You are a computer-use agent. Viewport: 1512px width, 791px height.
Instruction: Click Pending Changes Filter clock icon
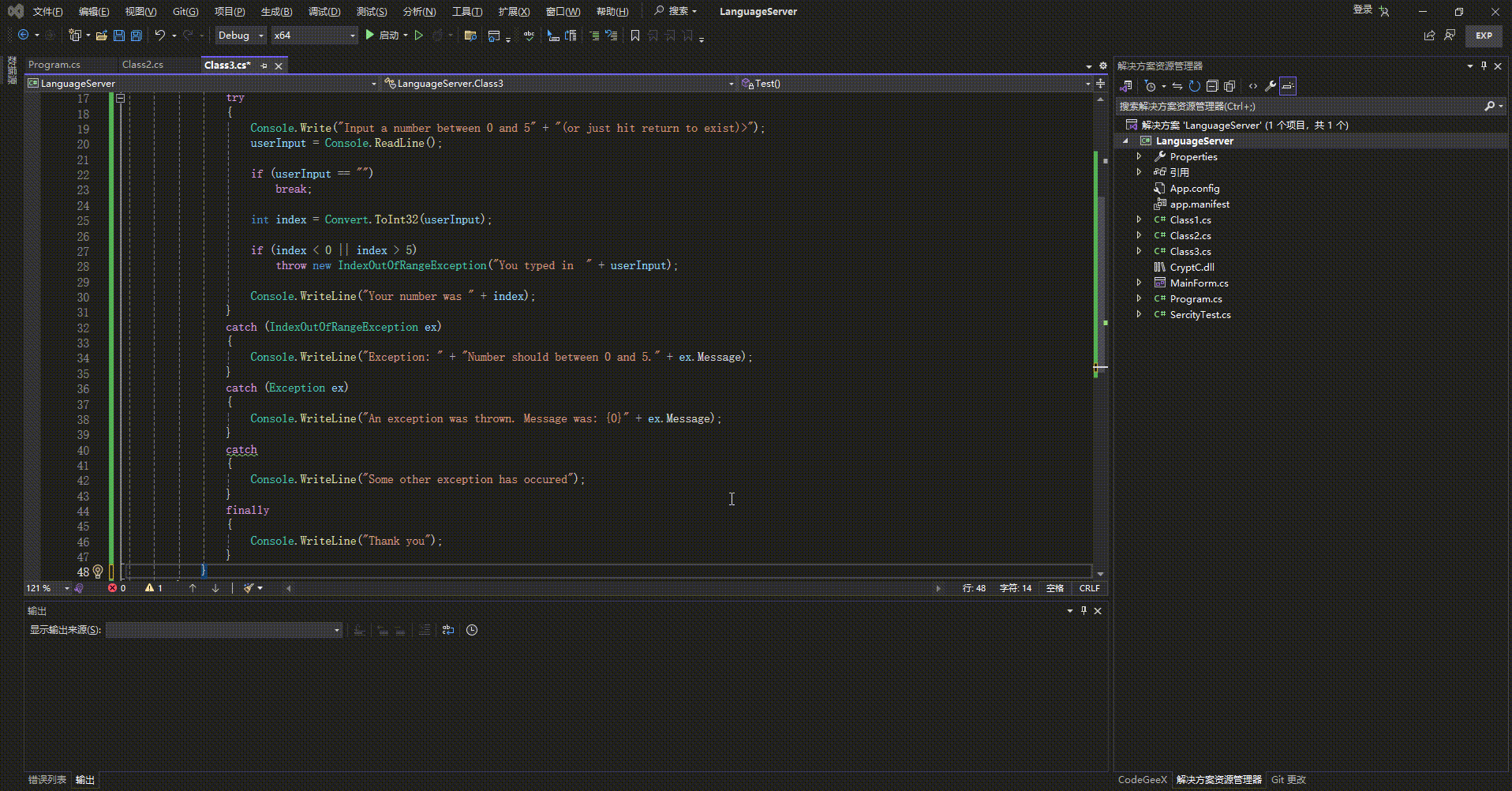pyautogui.click(x=1151, y=86)
